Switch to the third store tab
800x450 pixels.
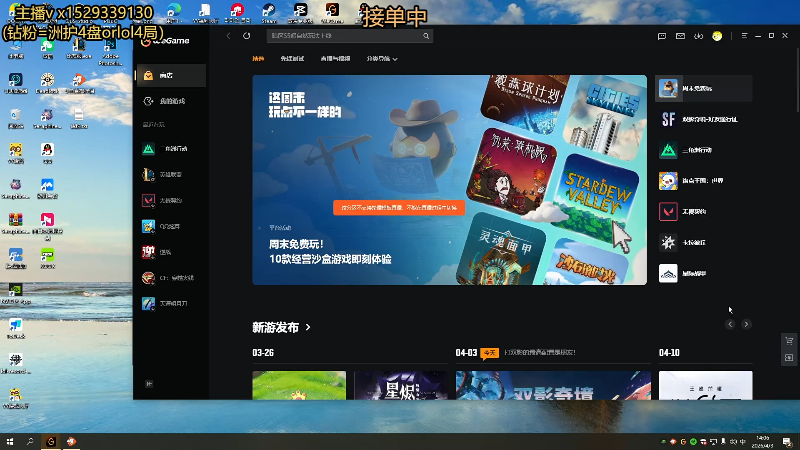coord(335,59)
